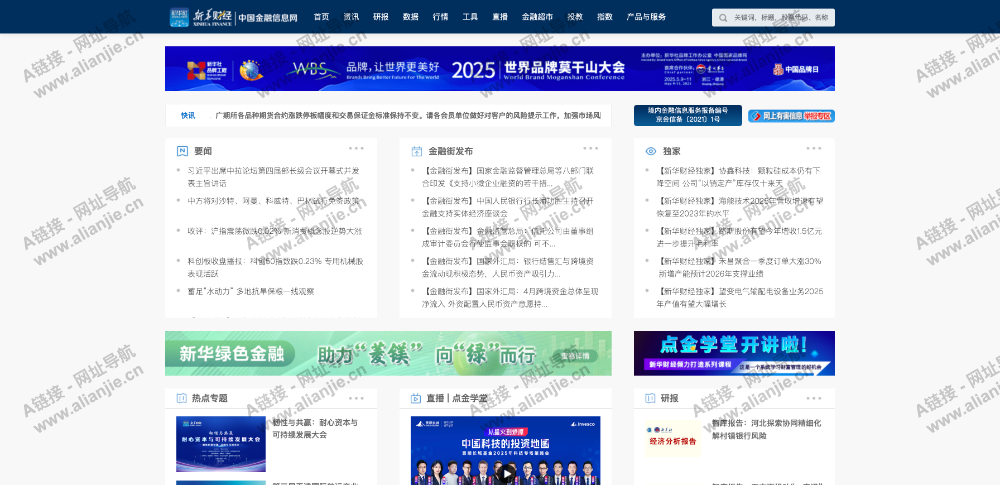
Task: Click the 境内金融信息服务报备编号 badge
Action: point(688,116)
